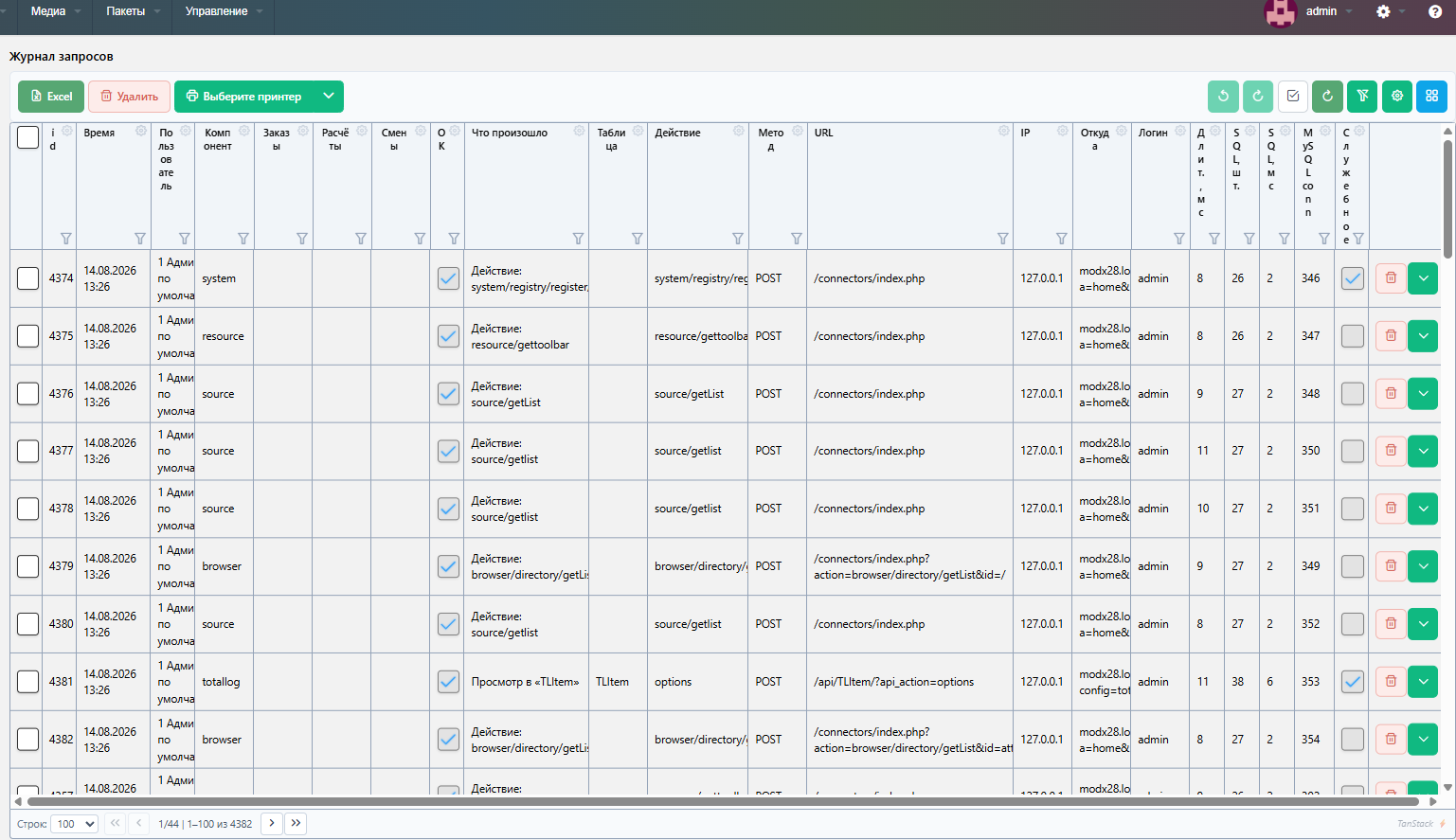1456x840 pixels.
Task: Expand row 4378 with the green chevron
Action: click(1423, 509)
